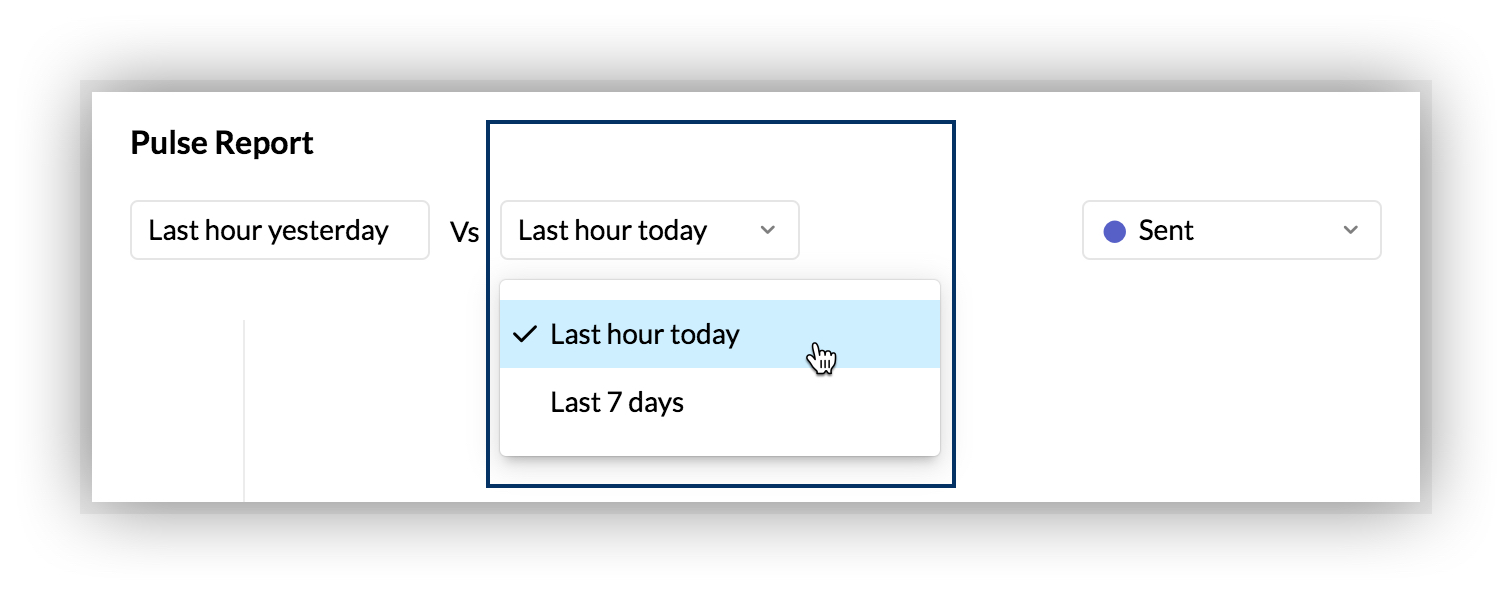Click the vertical chart axis line

(244, 410)
